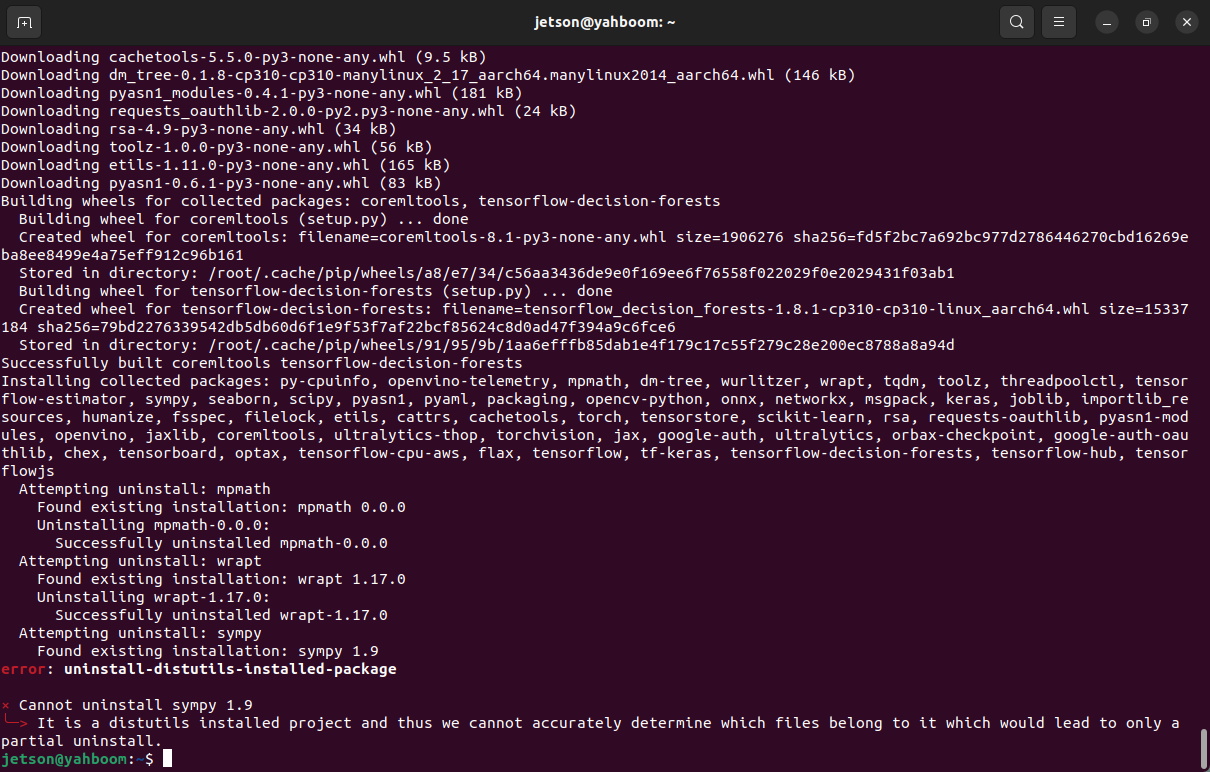Click the Found existing installation sympy line

tap(208, 651)
